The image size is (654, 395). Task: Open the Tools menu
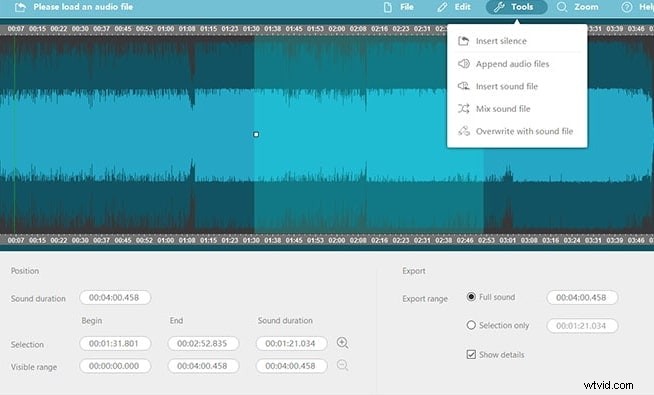pos(516,7)
